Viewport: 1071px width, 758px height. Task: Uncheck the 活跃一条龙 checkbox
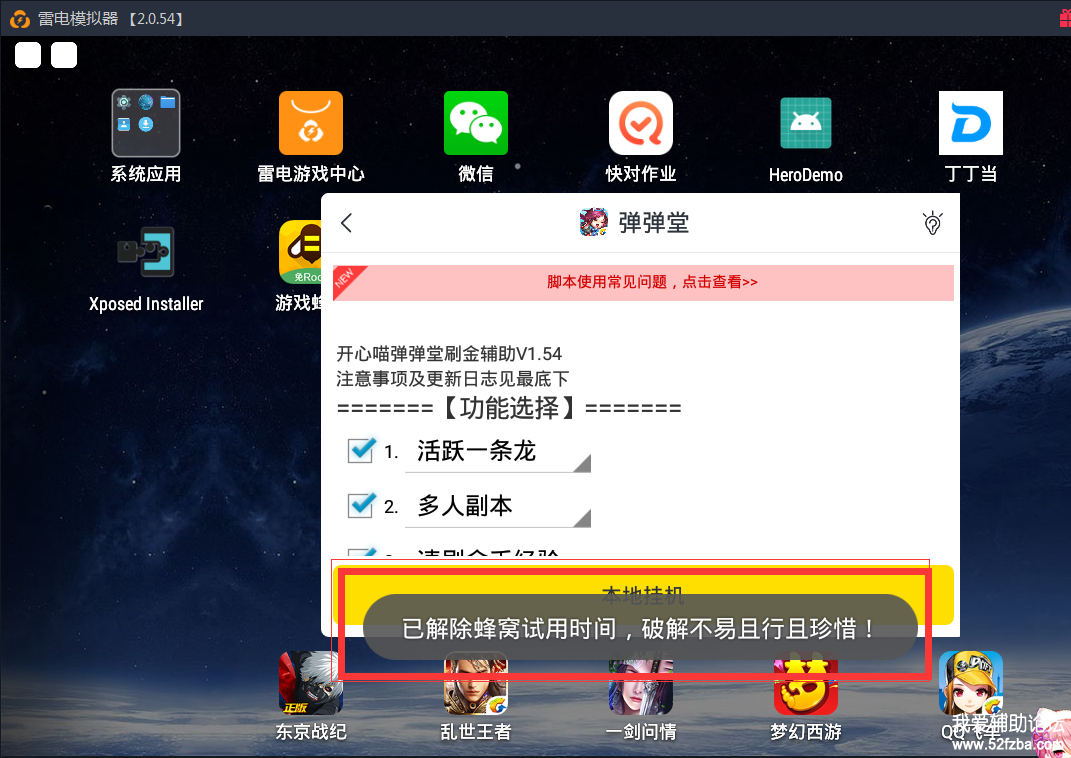point(361,451)
